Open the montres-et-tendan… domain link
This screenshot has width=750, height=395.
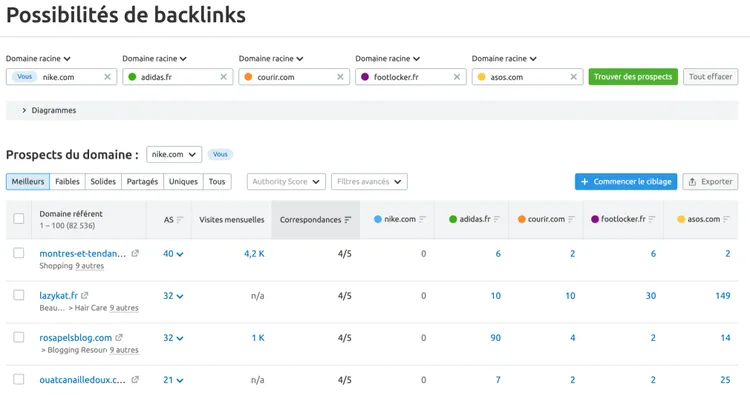click(x=83, y=253)
